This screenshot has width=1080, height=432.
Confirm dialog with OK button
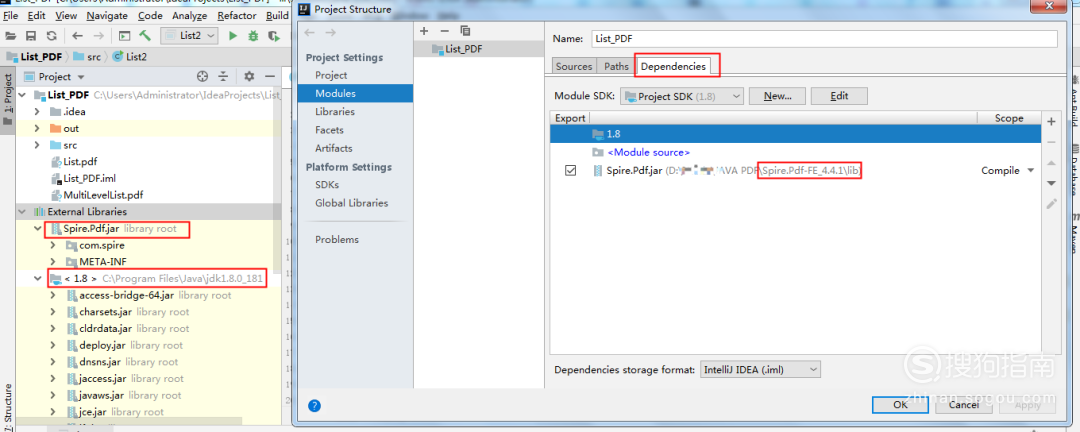[x=900, y=405]
